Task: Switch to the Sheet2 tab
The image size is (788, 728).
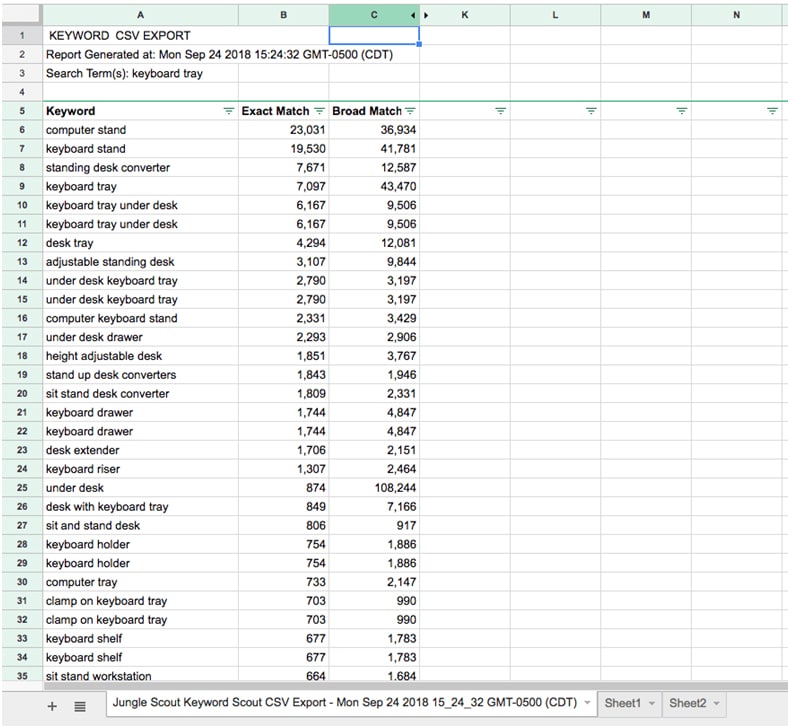Action: (687, 703)
